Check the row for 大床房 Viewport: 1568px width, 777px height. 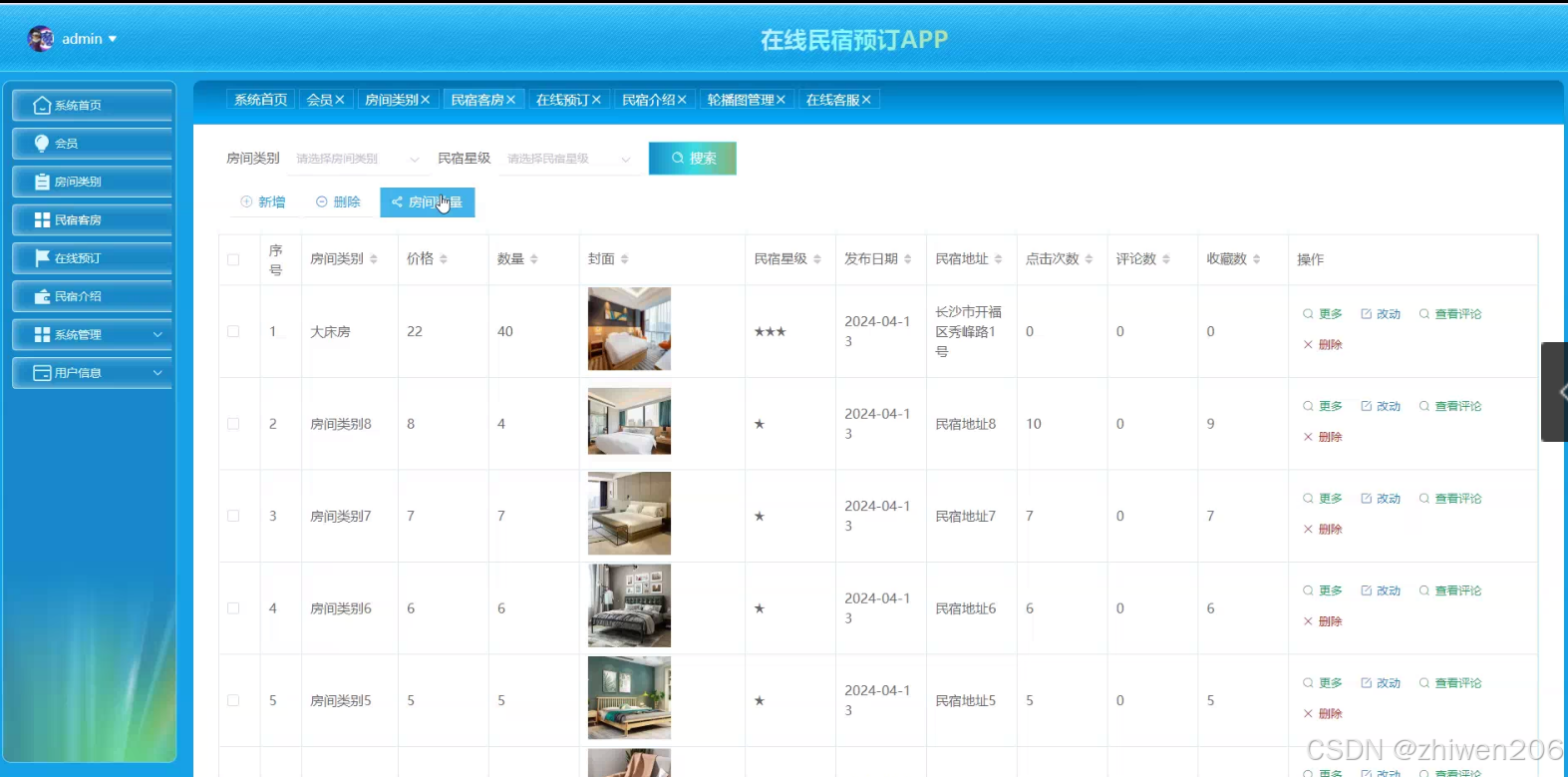tap(233, 331)
